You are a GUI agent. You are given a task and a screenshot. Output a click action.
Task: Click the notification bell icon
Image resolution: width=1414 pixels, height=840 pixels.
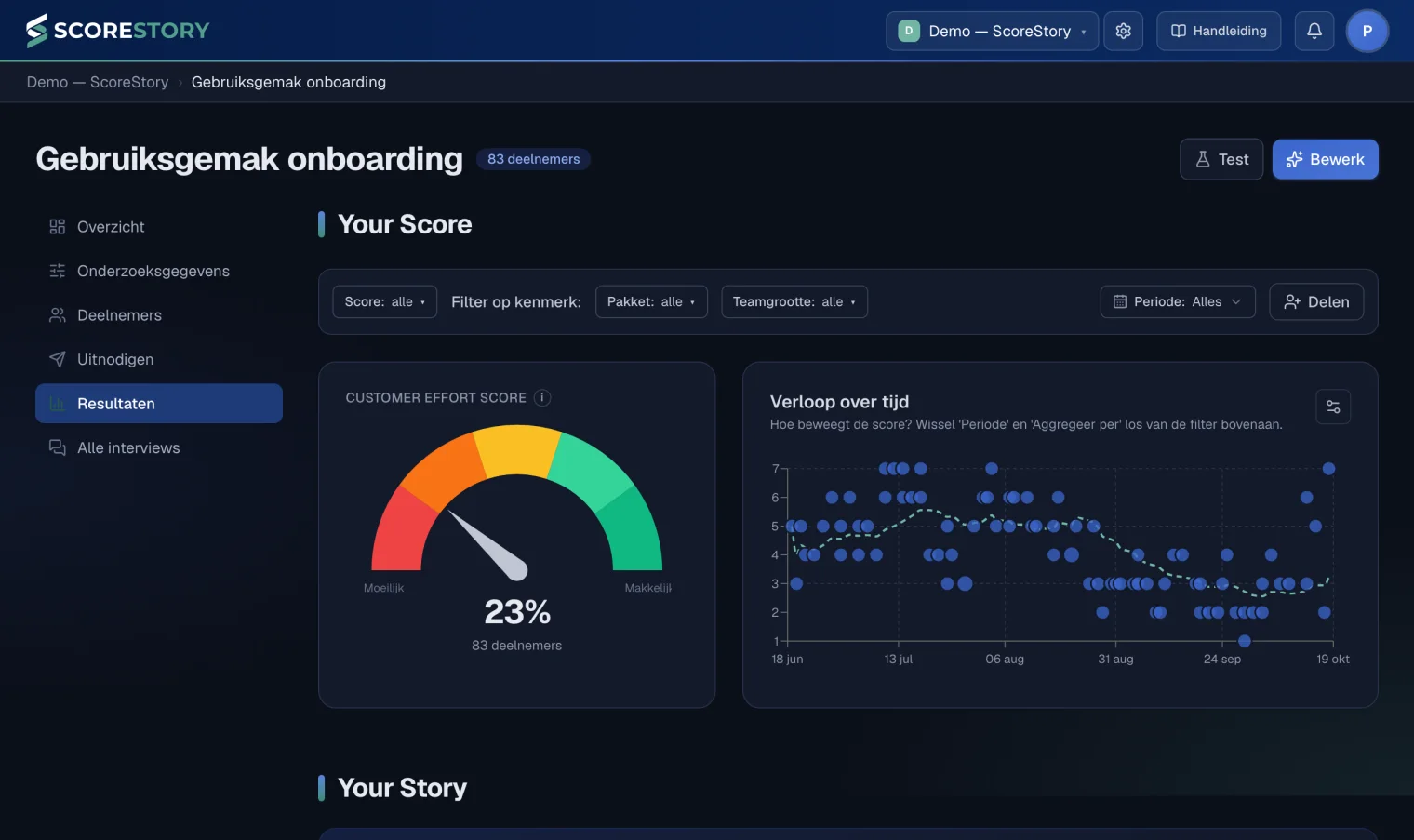[1314, 31]
